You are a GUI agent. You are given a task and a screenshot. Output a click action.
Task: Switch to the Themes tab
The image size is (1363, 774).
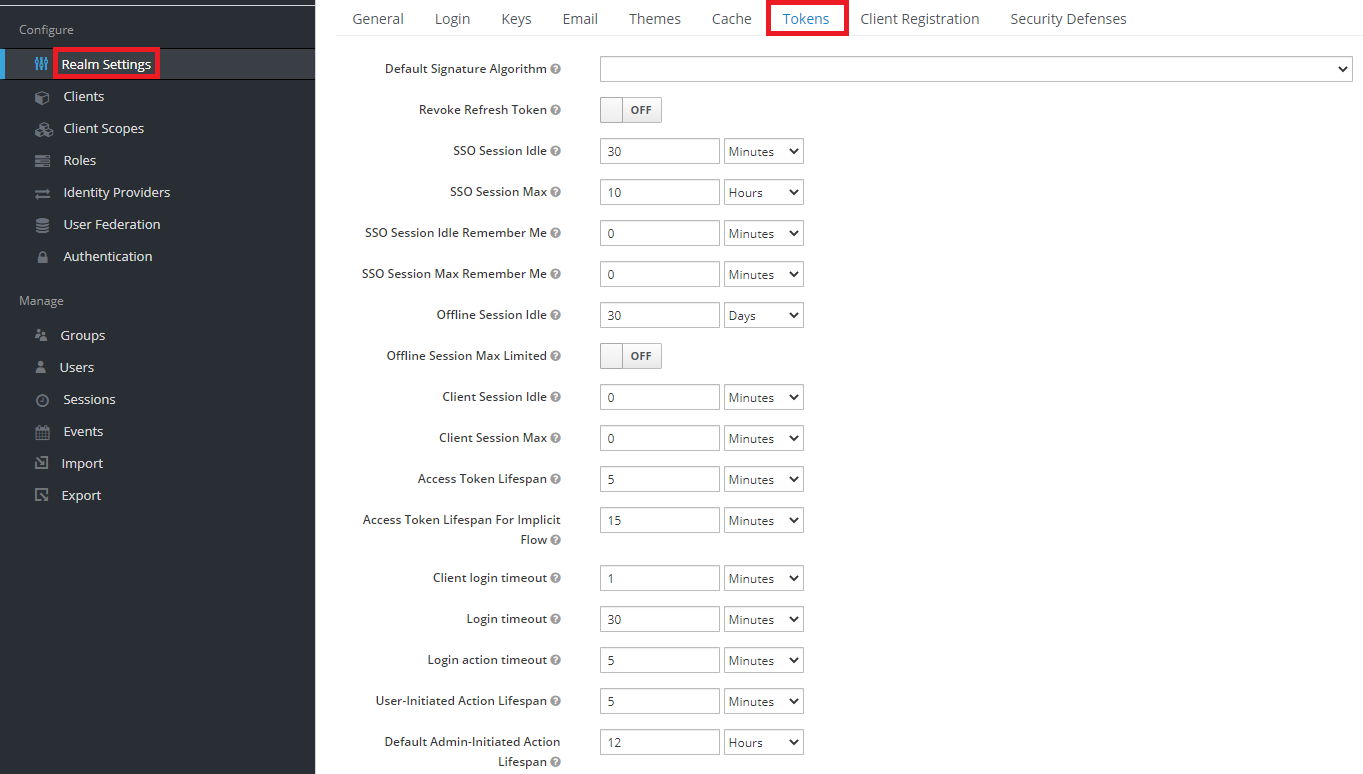click(655, 19)
